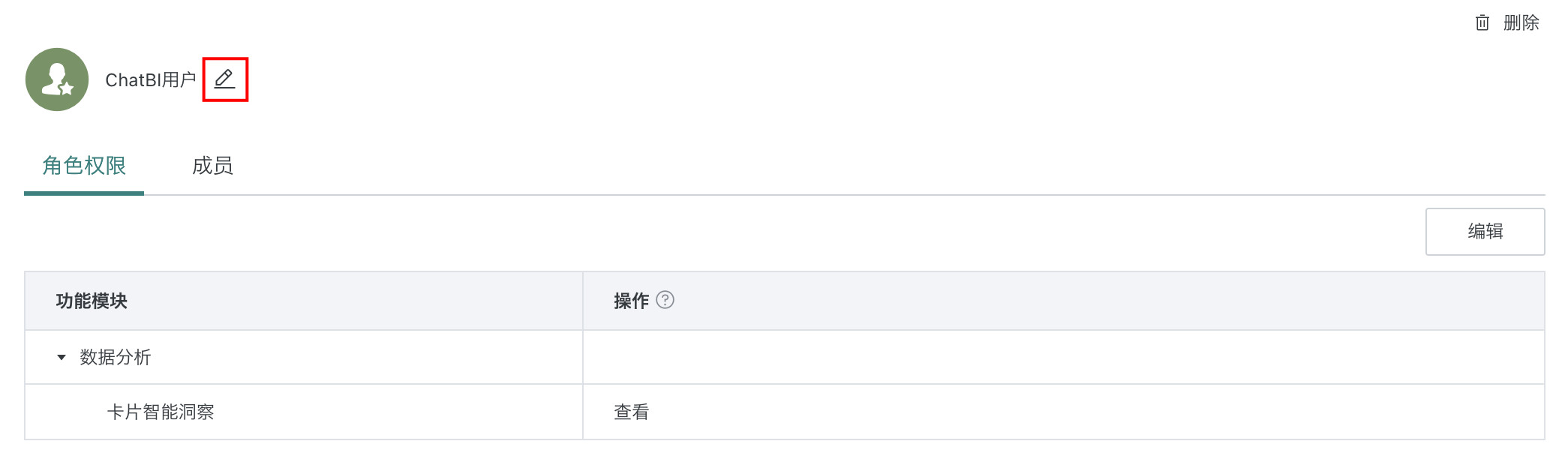Click the ChatBI用户 role name
Viewport: 1568px width, 456px height.
[150, 80]
